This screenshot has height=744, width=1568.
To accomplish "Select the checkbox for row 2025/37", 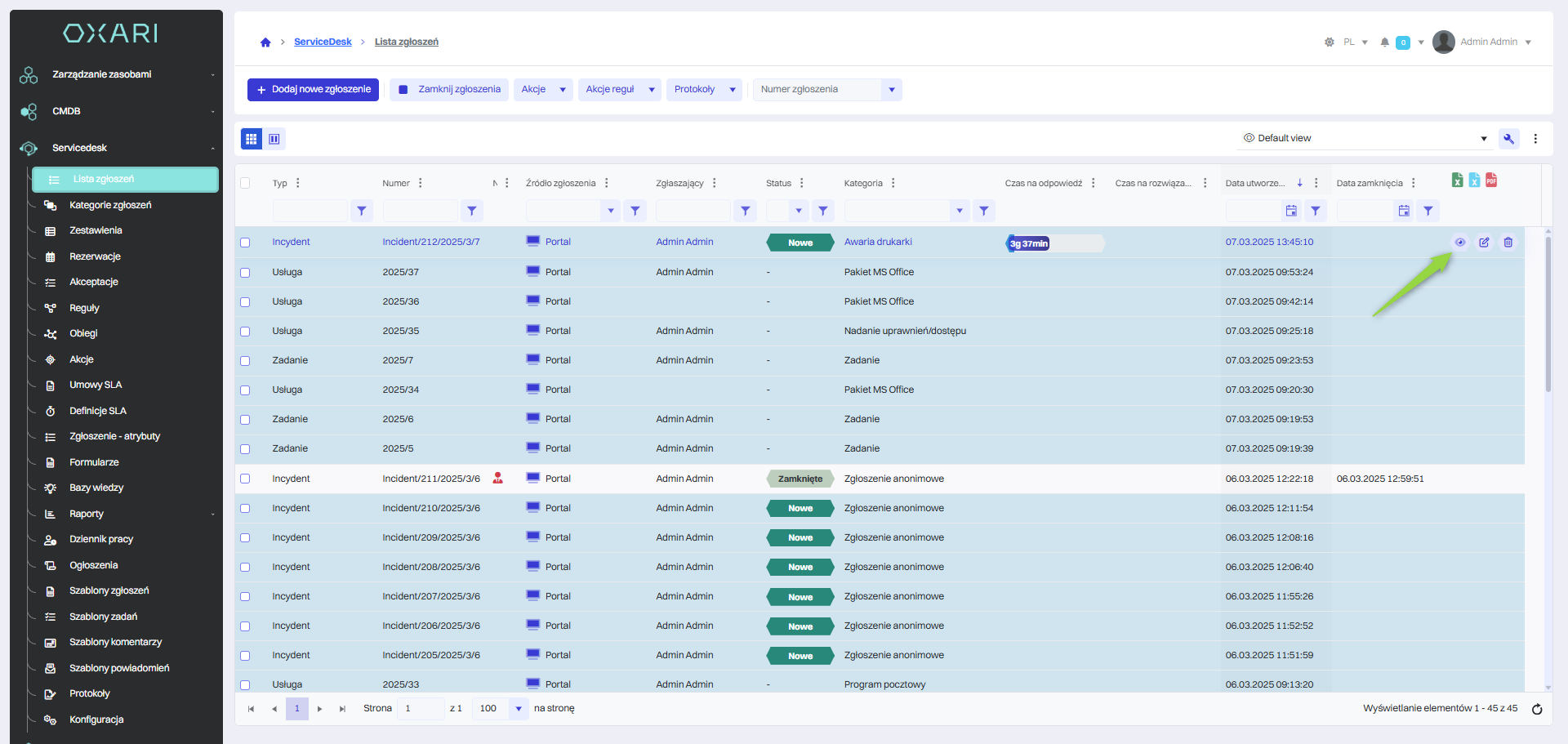I will (x=245, y=273).
